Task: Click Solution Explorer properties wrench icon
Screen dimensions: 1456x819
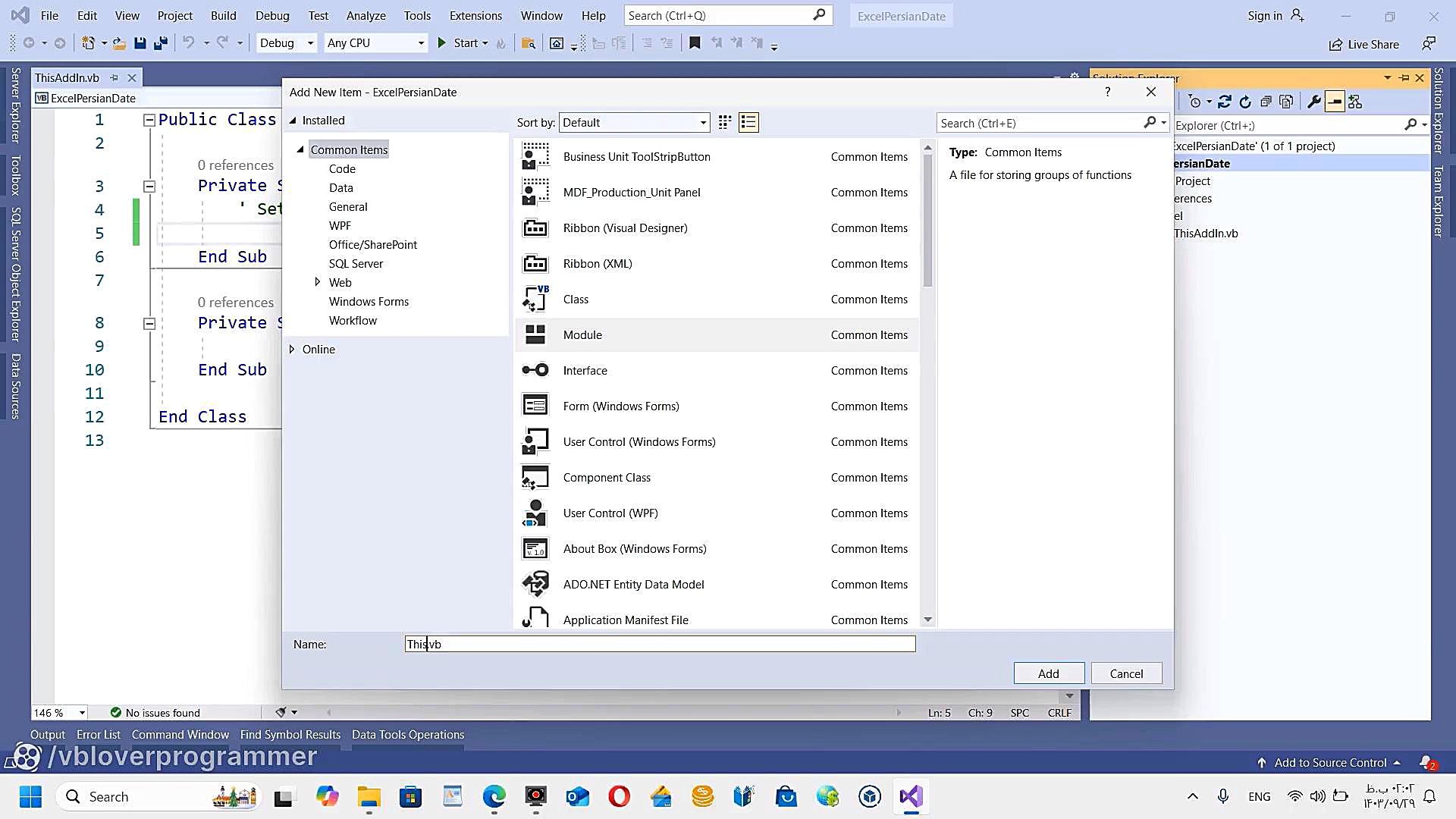Action: point(1314,102)
